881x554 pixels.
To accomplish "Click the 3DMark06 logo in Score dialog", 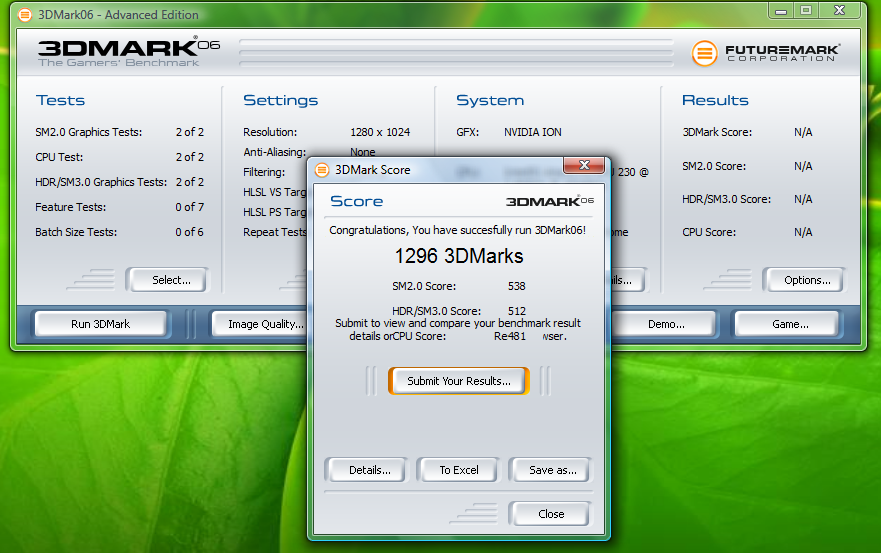I will pos(550,201).
